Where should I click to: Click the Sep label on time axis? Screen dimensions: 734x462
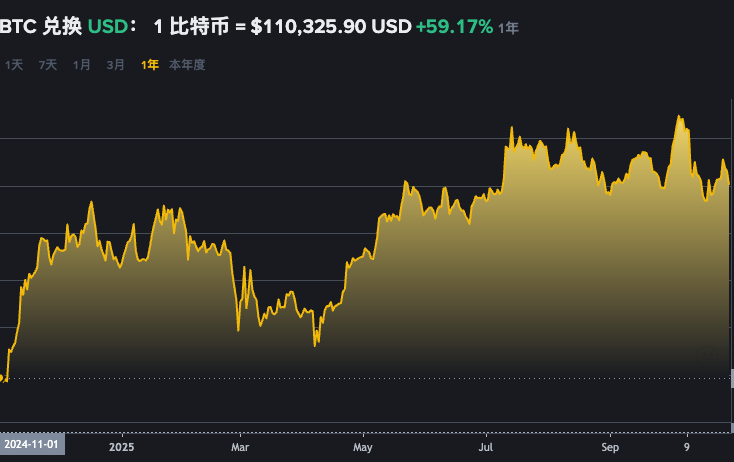click(x=612, y=447)
